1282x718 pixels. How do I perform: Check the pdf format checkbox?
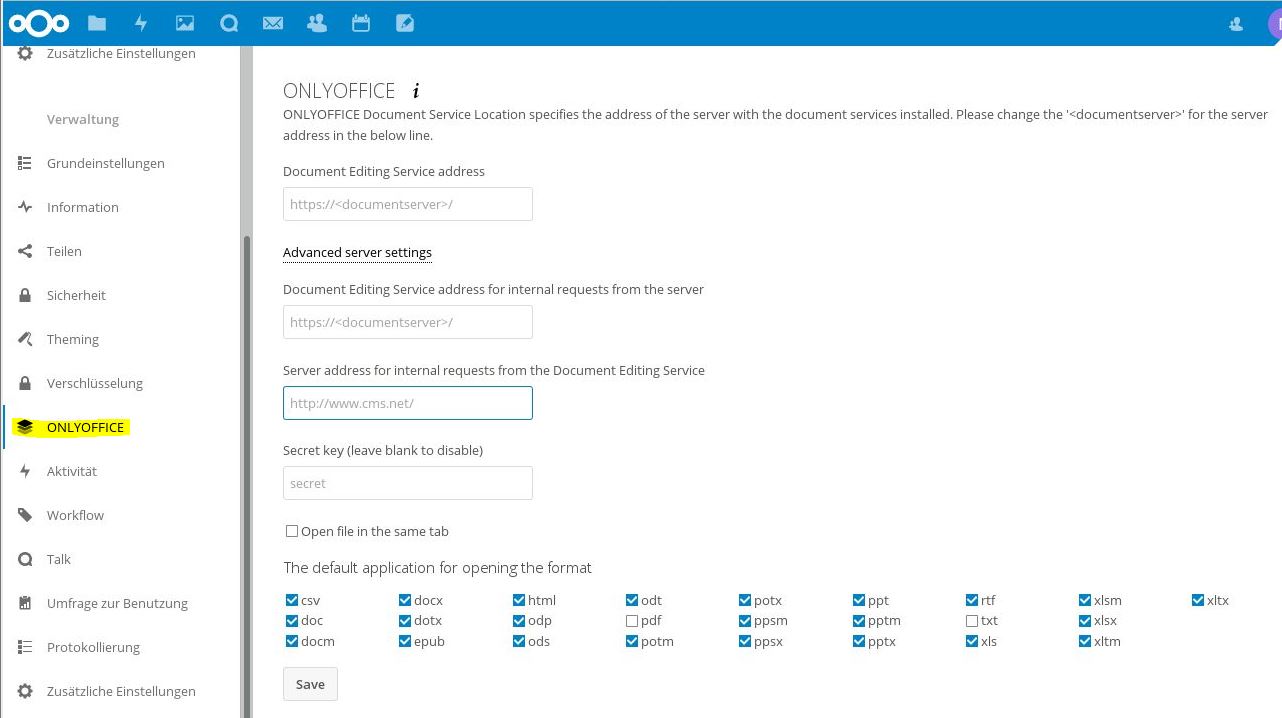(x=632, y=621)
